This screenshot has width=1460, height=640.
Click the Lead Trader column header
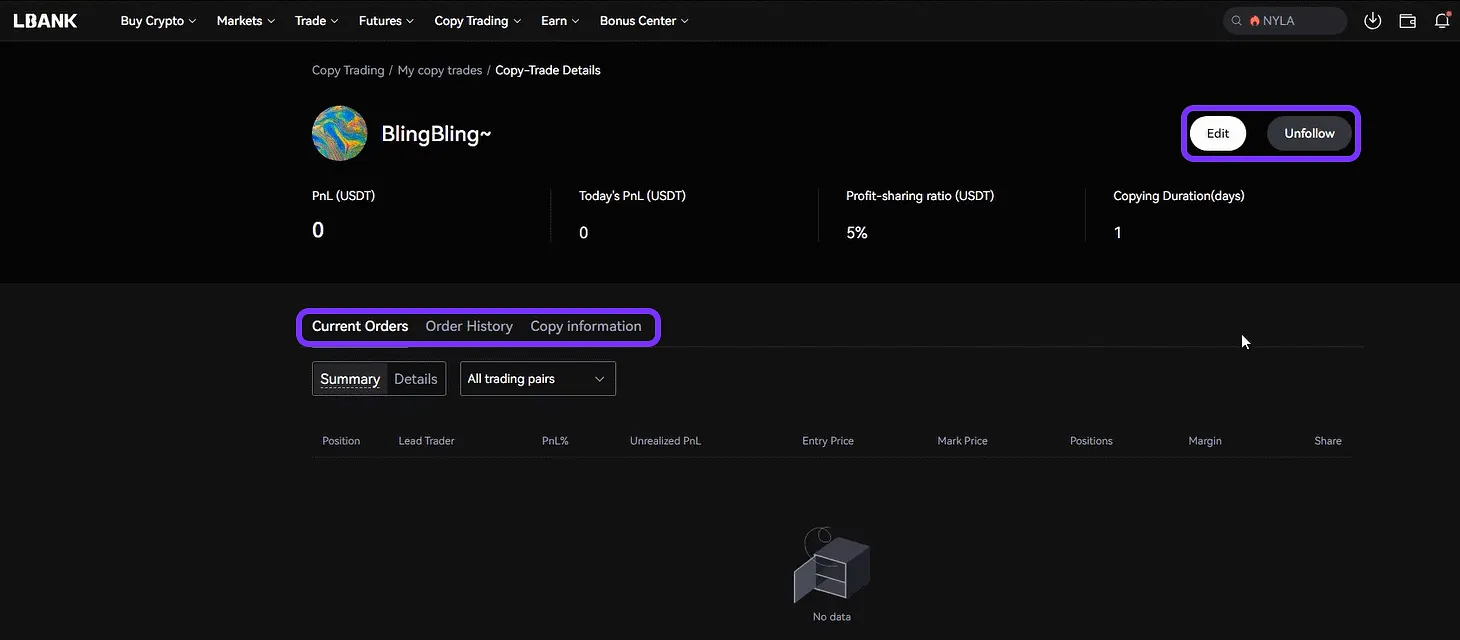pos(427,441)
